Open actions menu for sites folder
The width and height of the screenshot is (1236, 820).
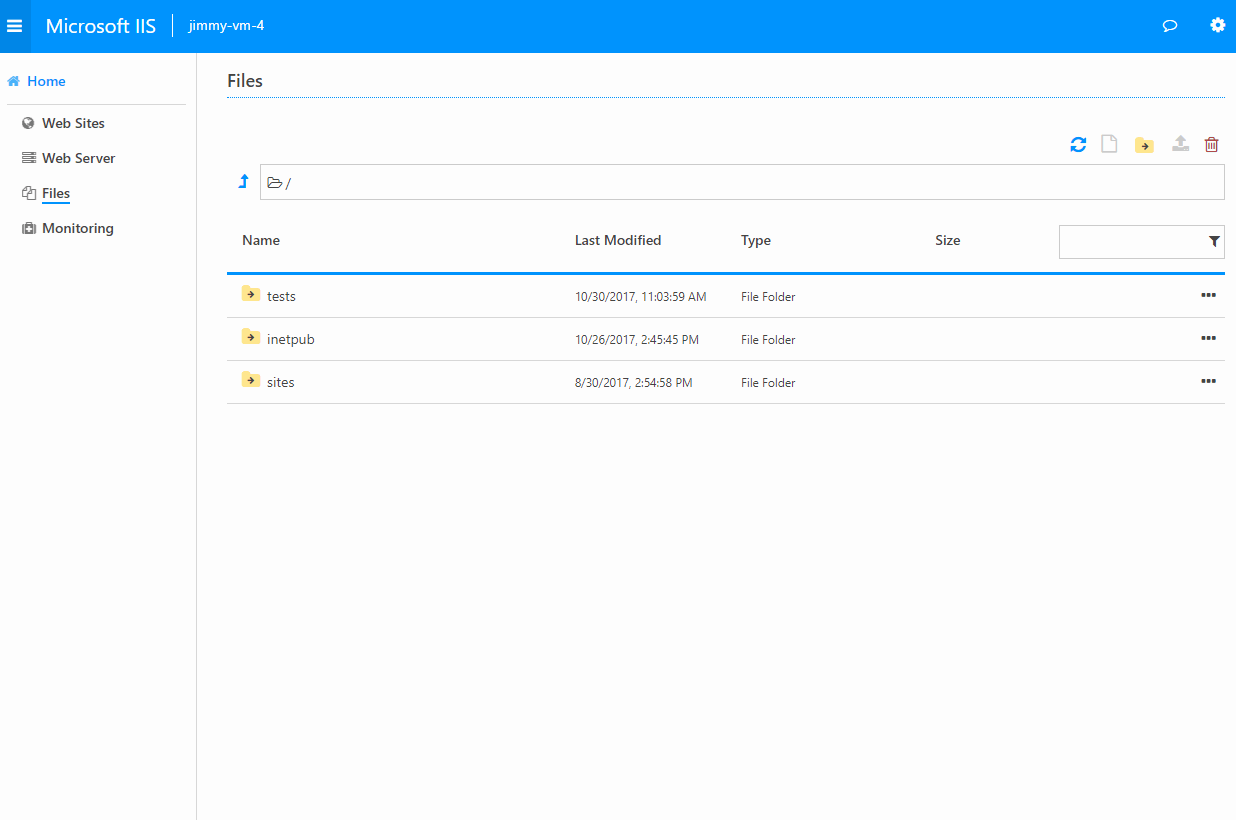(x=1208, y=381)
